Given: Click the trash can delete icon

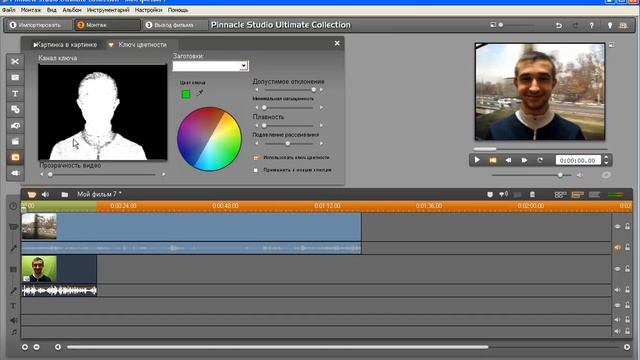Looking at the screenshot, I should coord(532,195).
